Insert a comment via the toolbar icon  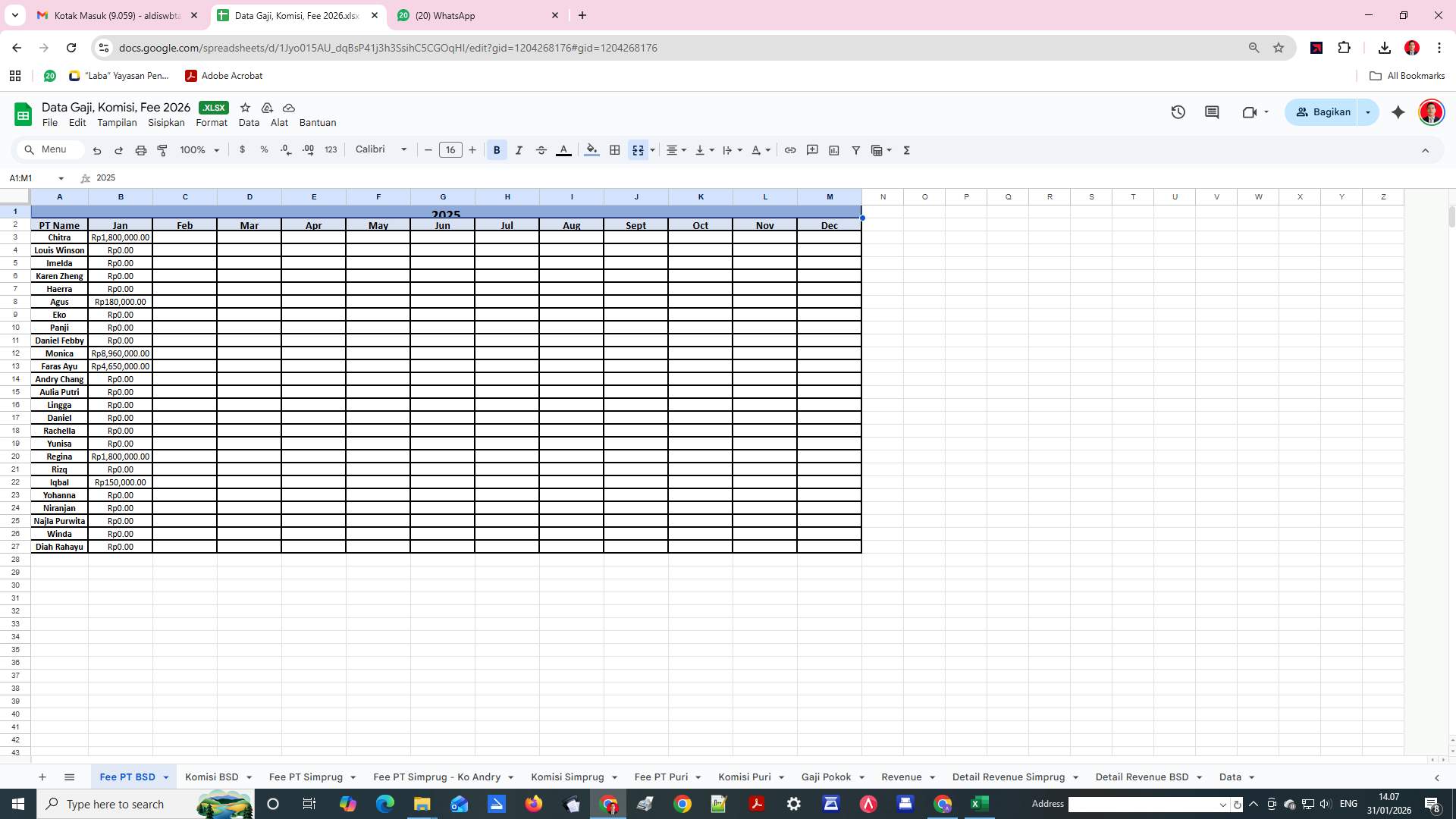[812, 150]
